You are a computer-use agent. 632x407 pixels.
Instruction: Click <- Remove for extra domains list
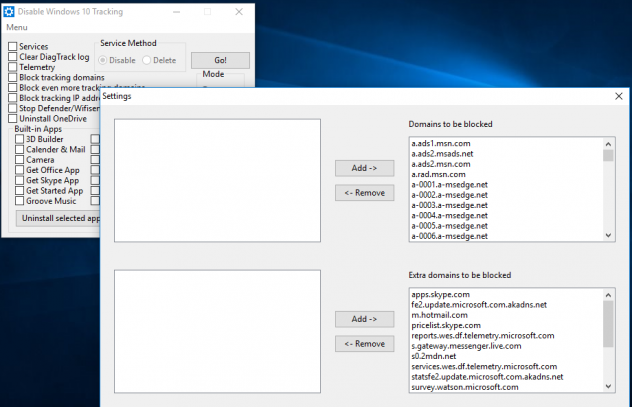click(364, 344)
